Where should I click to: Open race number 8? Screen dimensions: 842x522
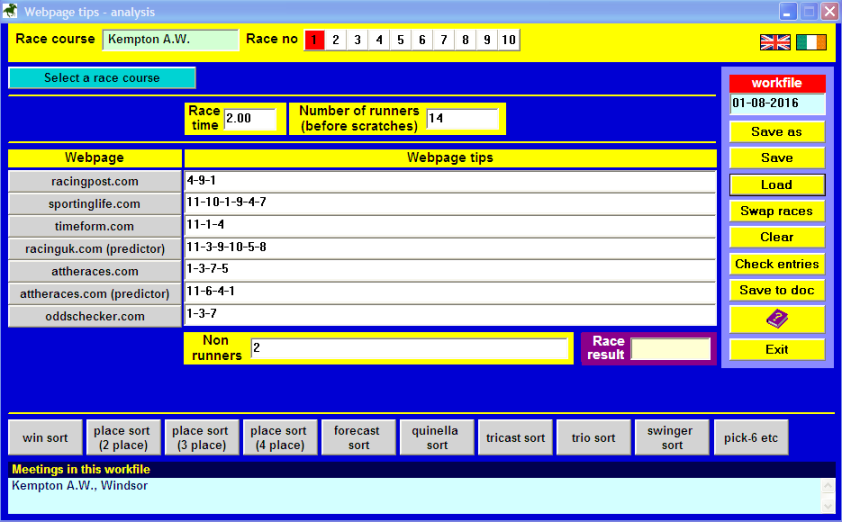pos(465,40)
